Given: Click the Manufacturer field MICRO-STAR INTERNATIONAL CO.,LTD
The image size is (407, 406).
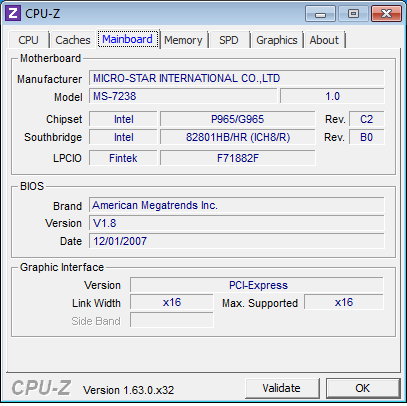Looking at the screenshot, I should (237, 78).
